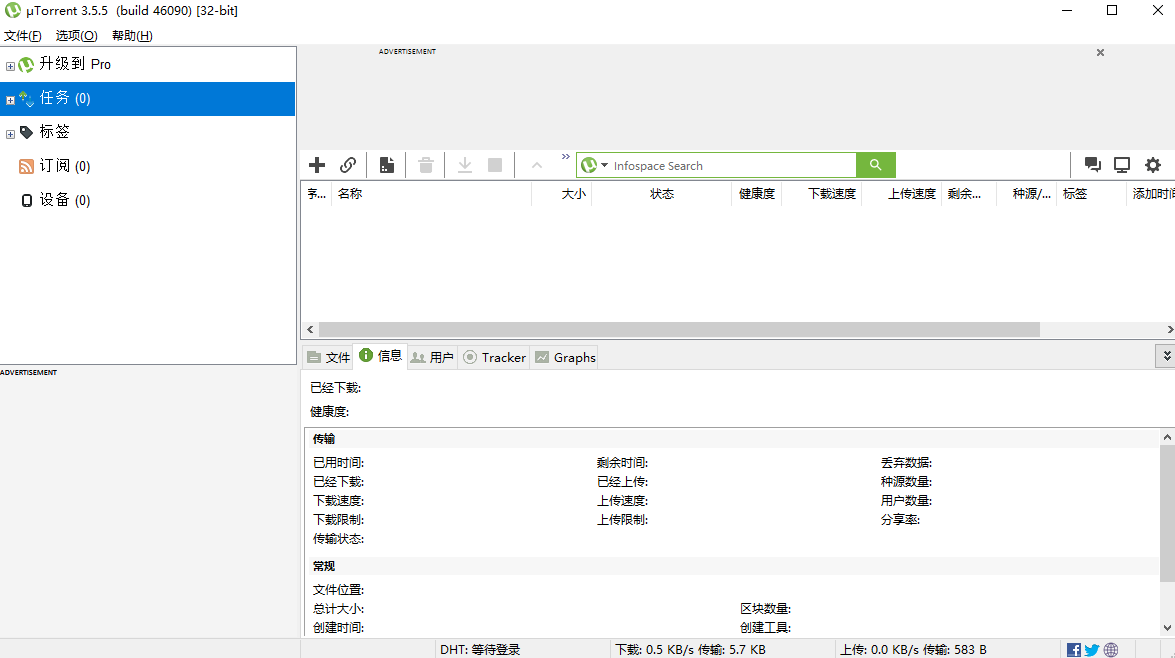Click the Facebook icon in status bar
Viewport: 1175px width, 658px height.
[x=1073, y=649]
